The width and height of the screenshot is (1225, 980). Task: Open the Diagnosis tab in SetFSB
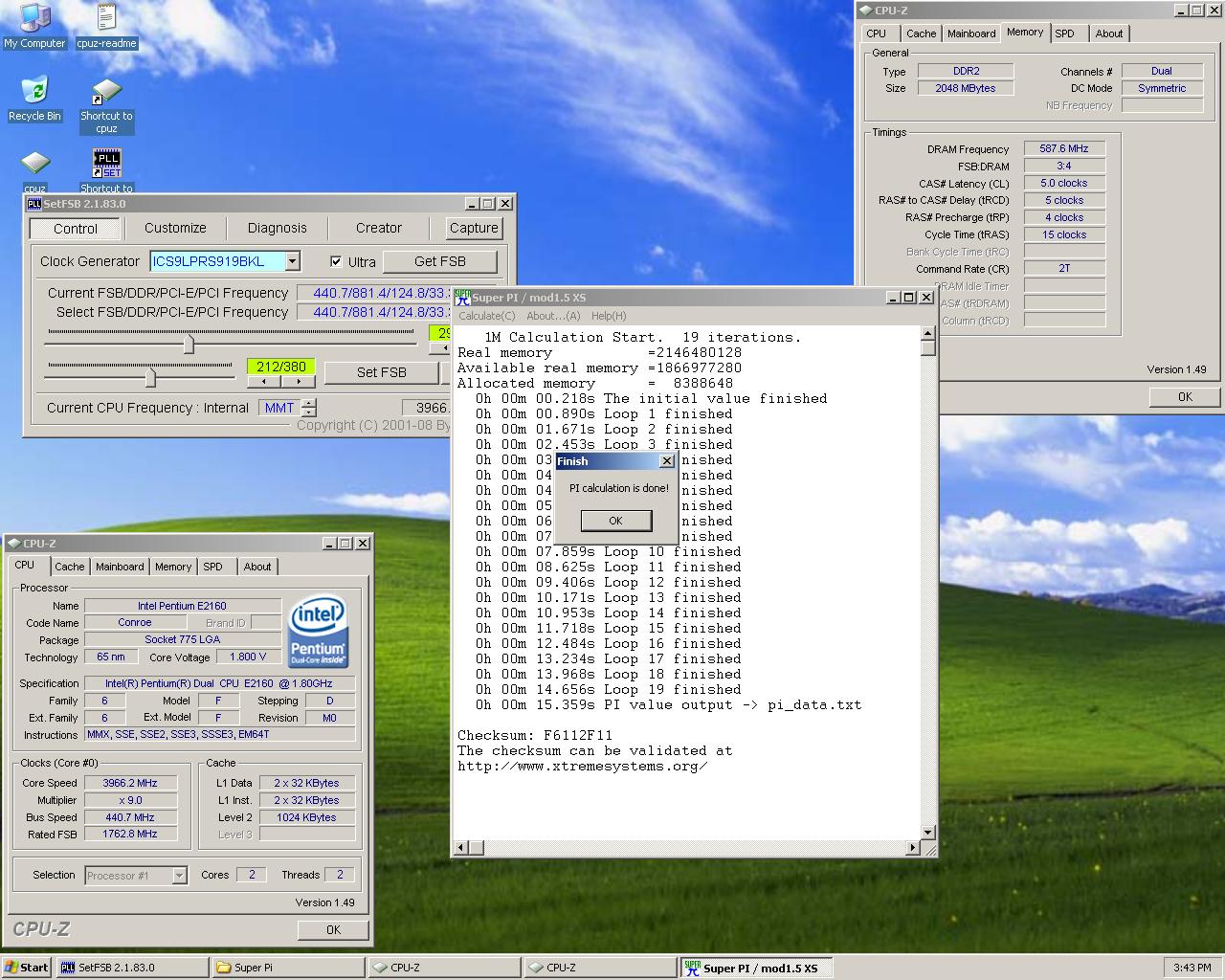[x=278, y=228]
